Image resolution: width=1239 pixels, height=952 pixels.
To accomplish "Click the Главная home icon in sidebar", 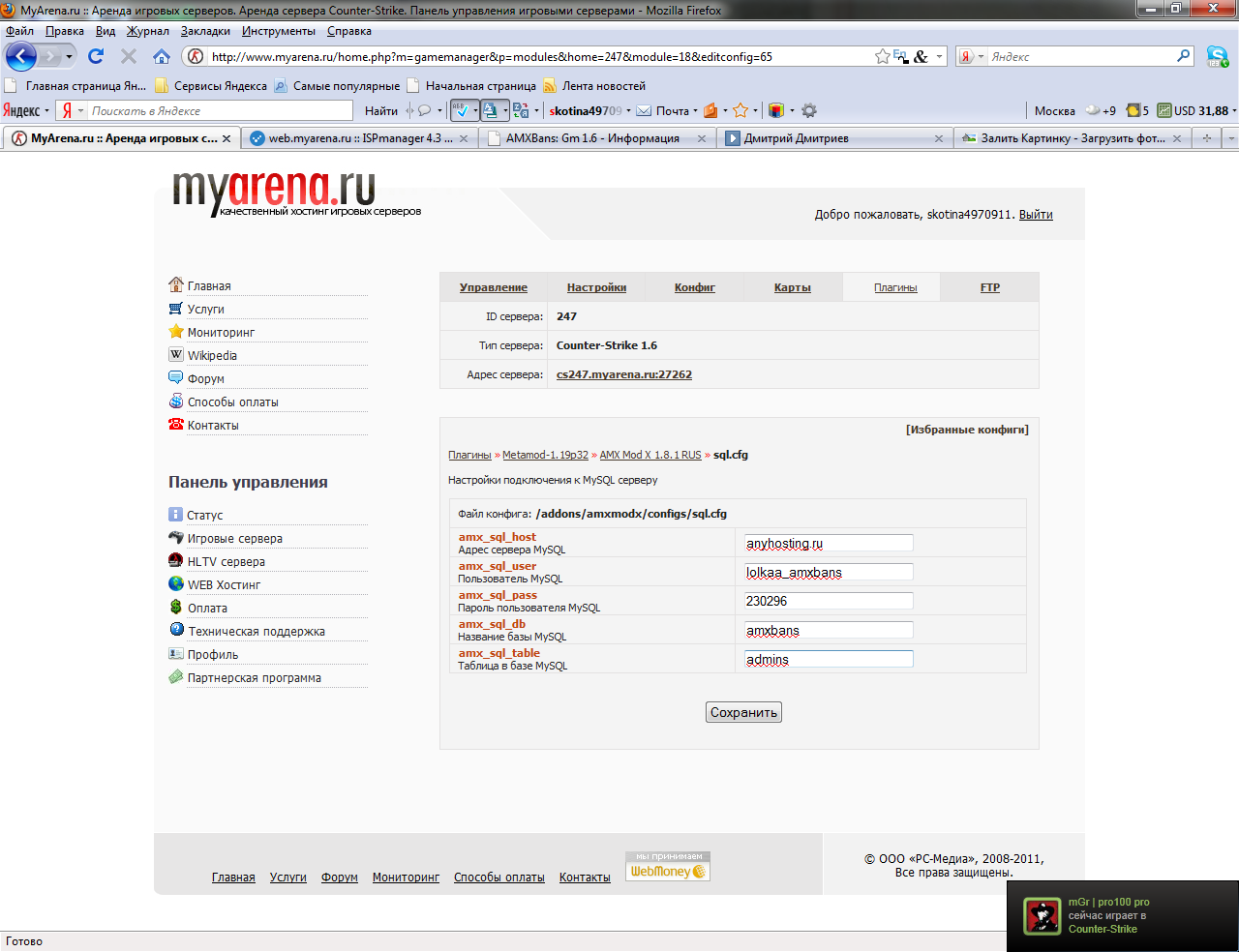I will tap(175, 284).
